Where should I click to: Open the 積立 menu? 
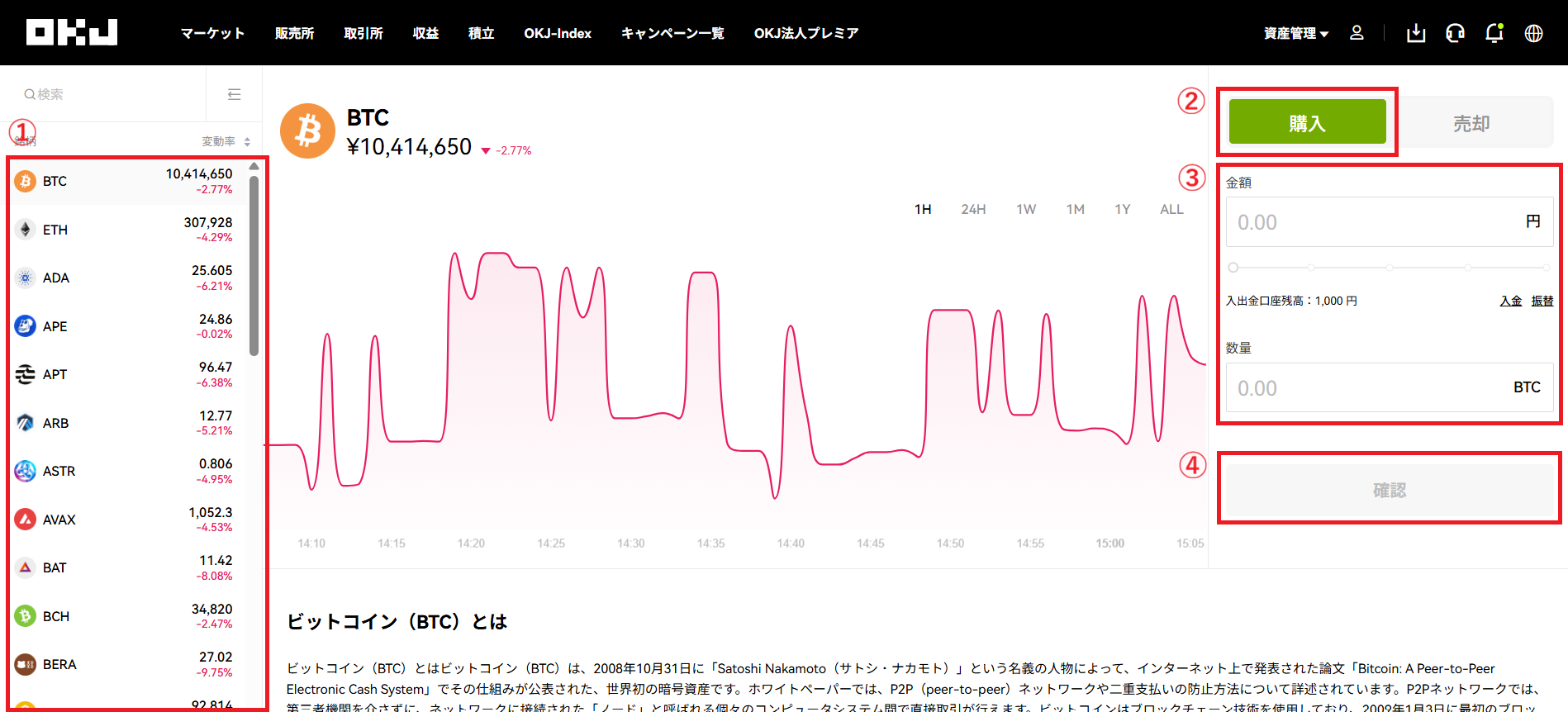tap(481, 33)
